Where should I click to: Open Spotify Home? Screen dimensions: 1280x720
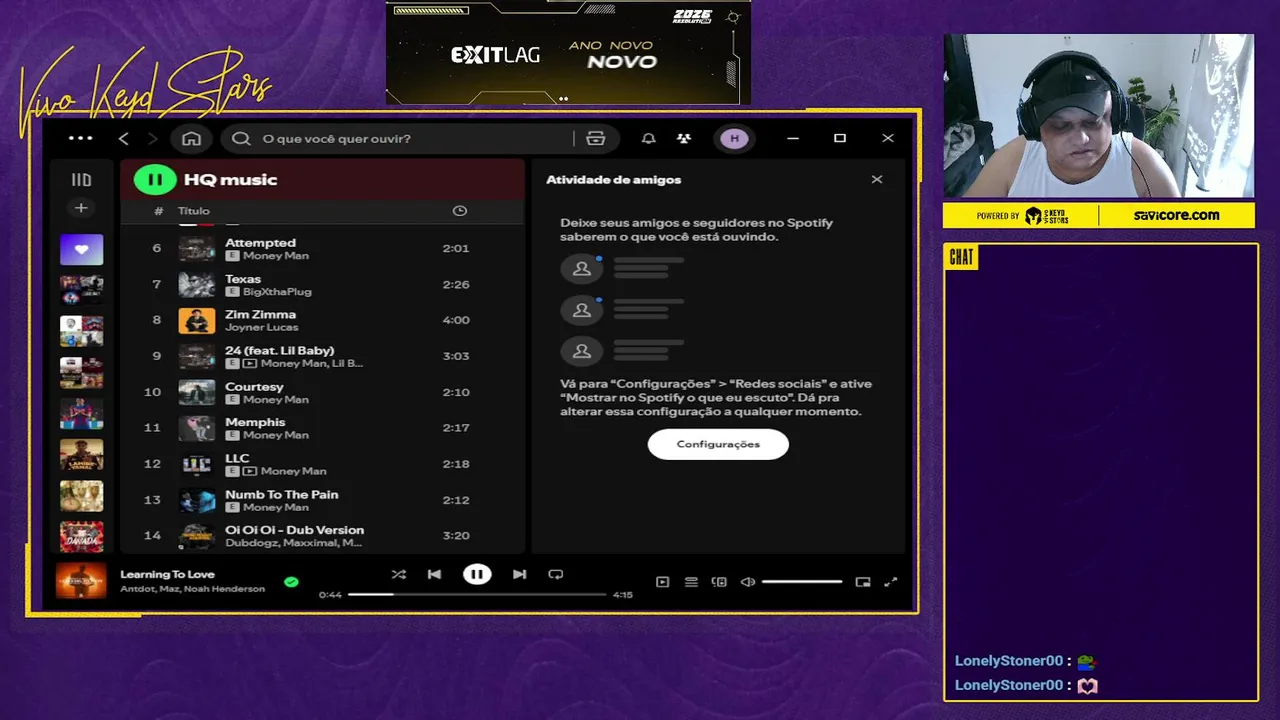[191, 138]
